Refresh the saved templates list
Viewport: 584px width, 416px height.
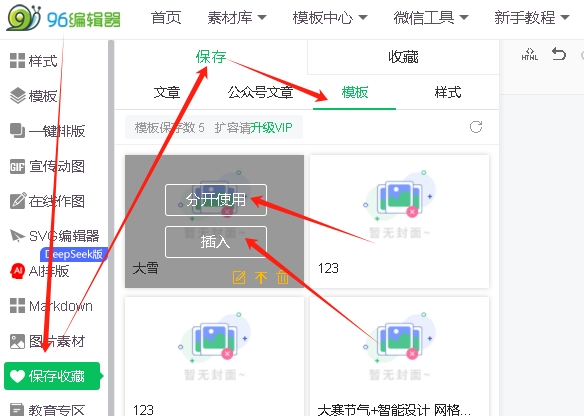tap(476, 127)
